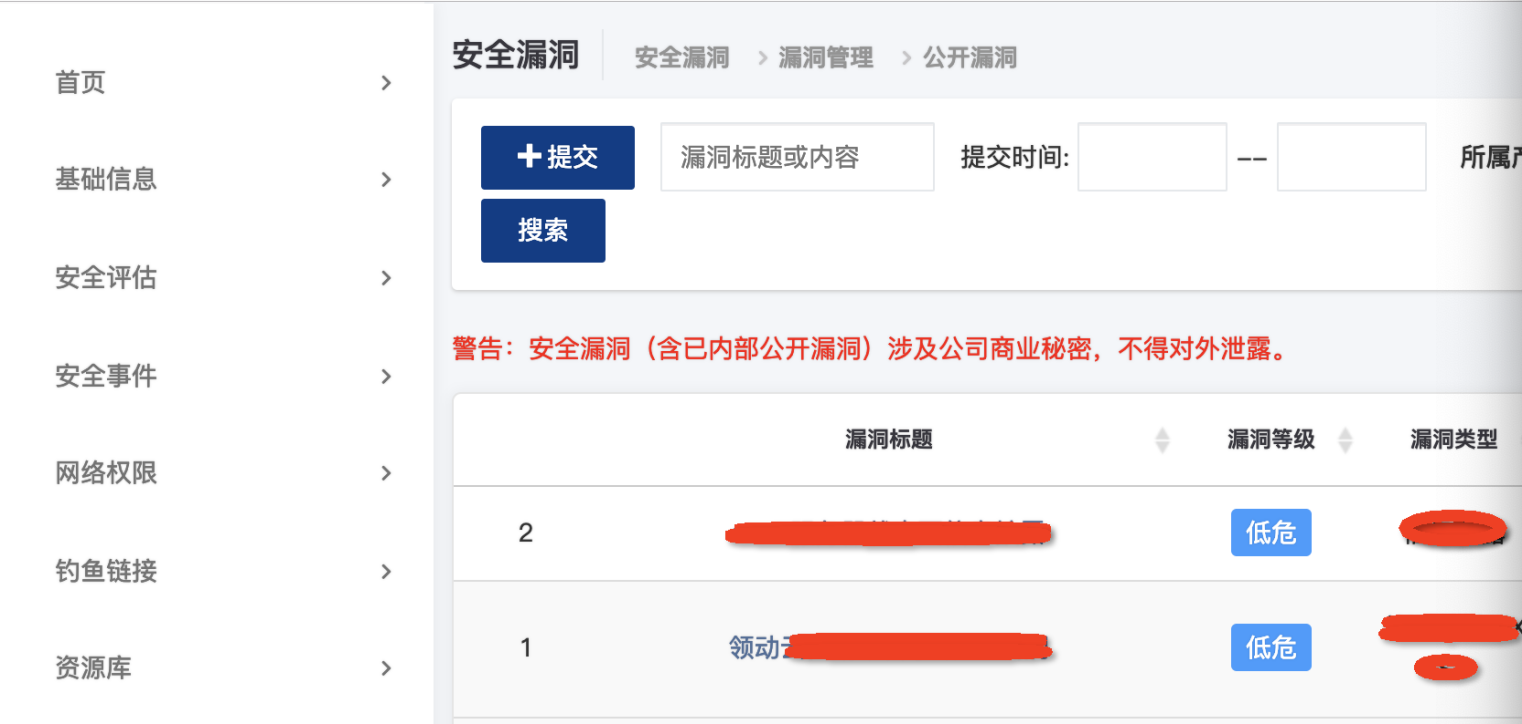
Task: Click the plus icon on the 提交 button
Action: point(533,157)
